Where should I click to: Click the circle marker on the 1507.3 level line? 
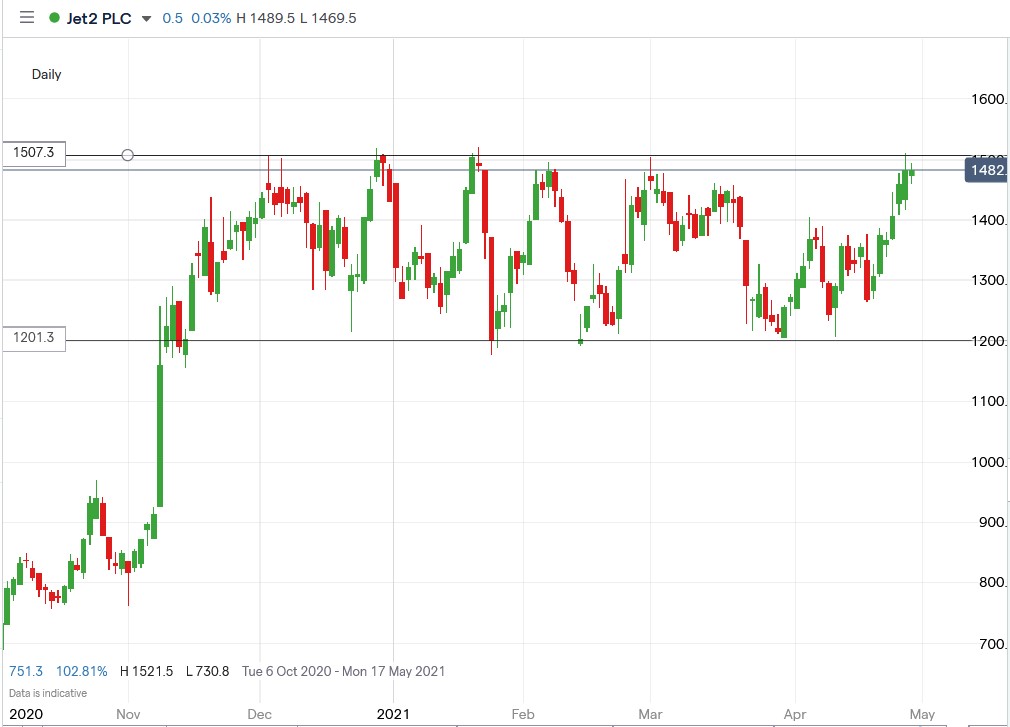(128, 155)
